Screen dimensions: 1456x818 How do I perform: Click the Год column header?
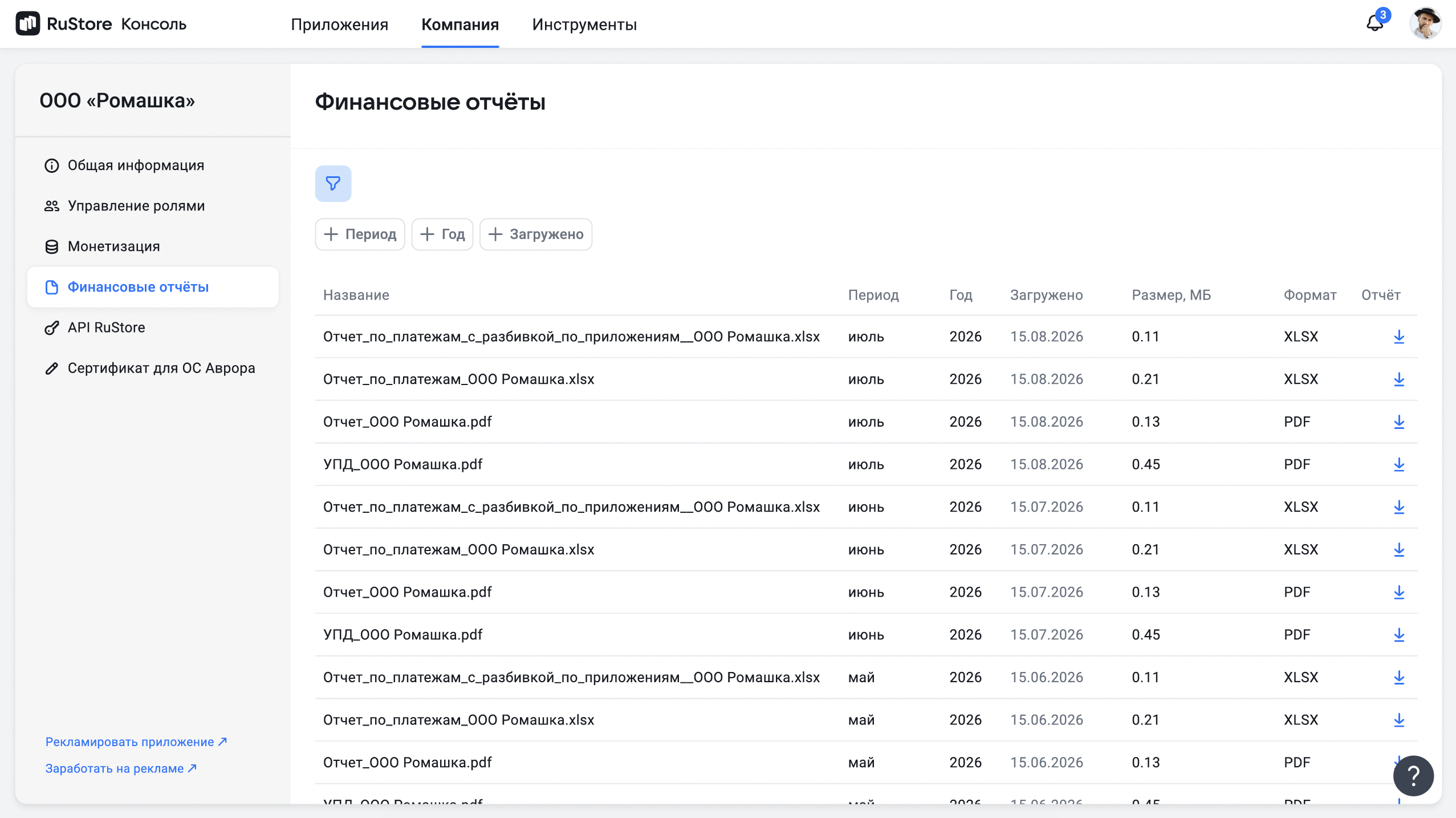click(961, 295)
